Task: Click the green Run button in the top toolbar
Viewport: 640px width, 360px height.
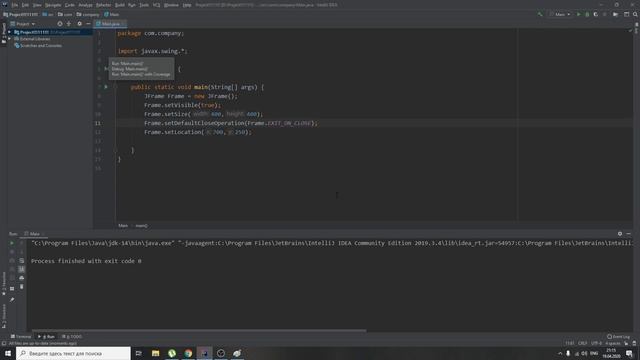Action: pyautogui.click(x=578, y=14)
